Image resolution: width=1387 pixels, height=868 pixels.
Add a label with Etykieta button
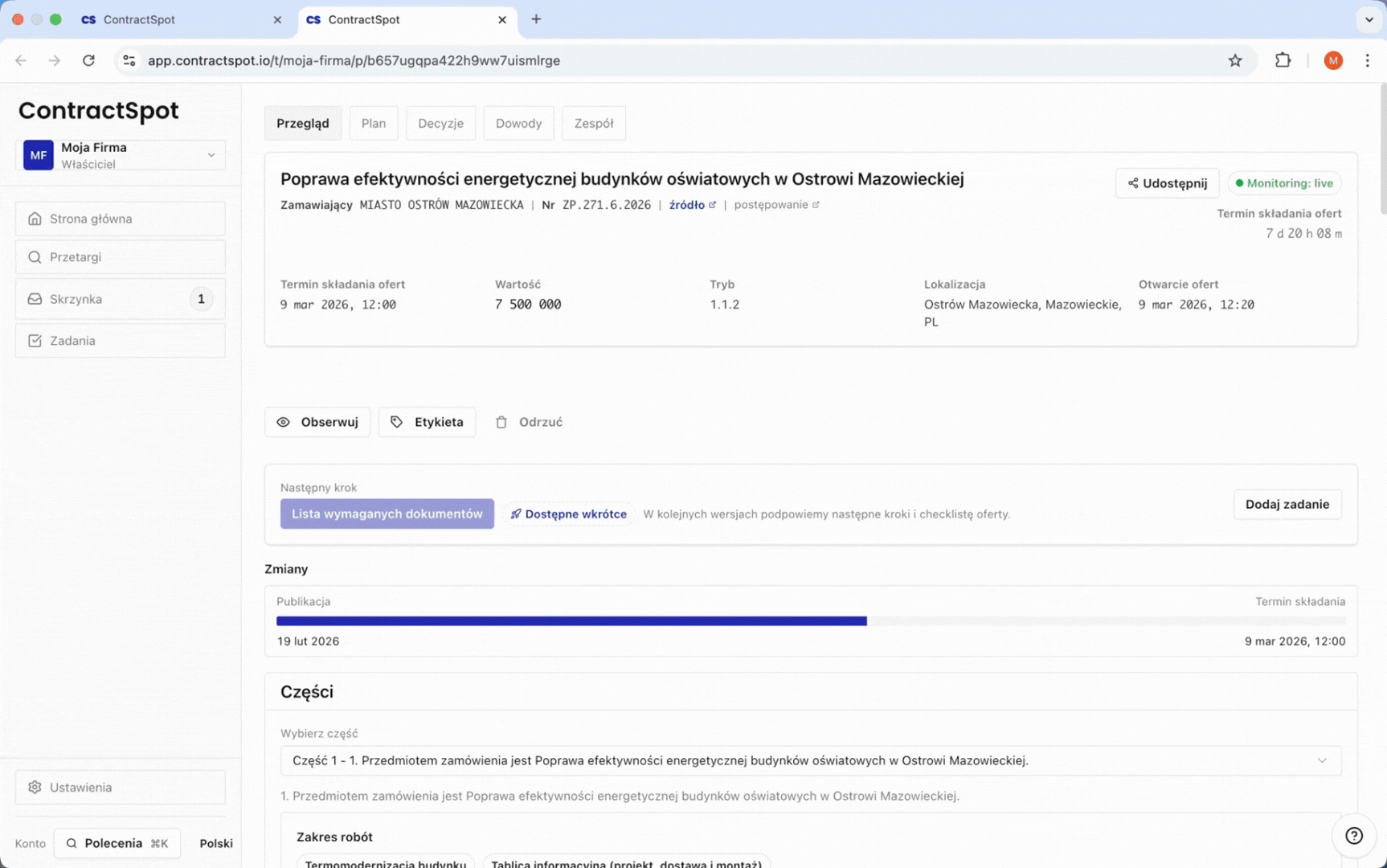tap(427, 422)
